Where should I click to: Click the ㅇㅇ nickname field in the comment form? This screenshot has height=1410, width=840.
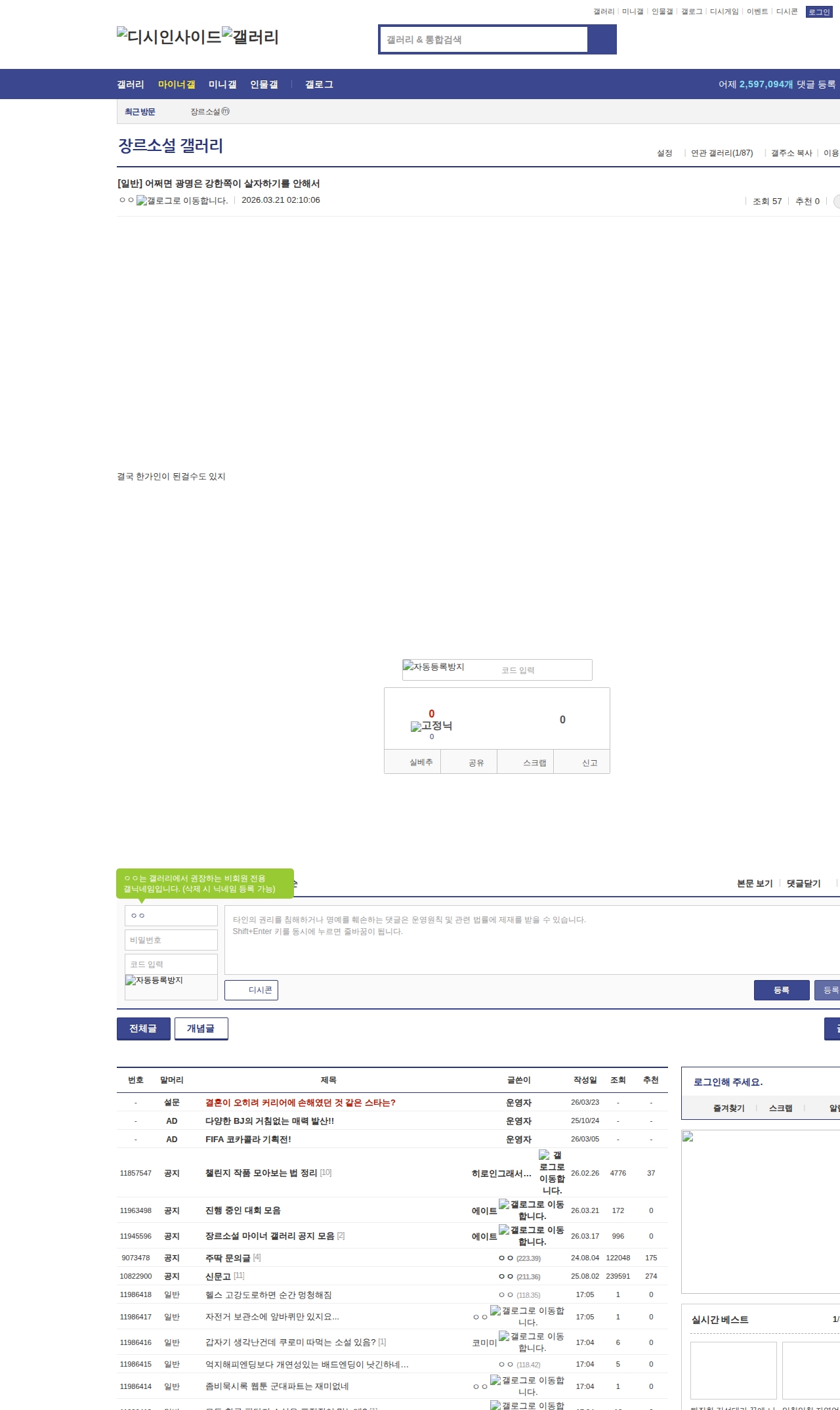click(171, 916)
